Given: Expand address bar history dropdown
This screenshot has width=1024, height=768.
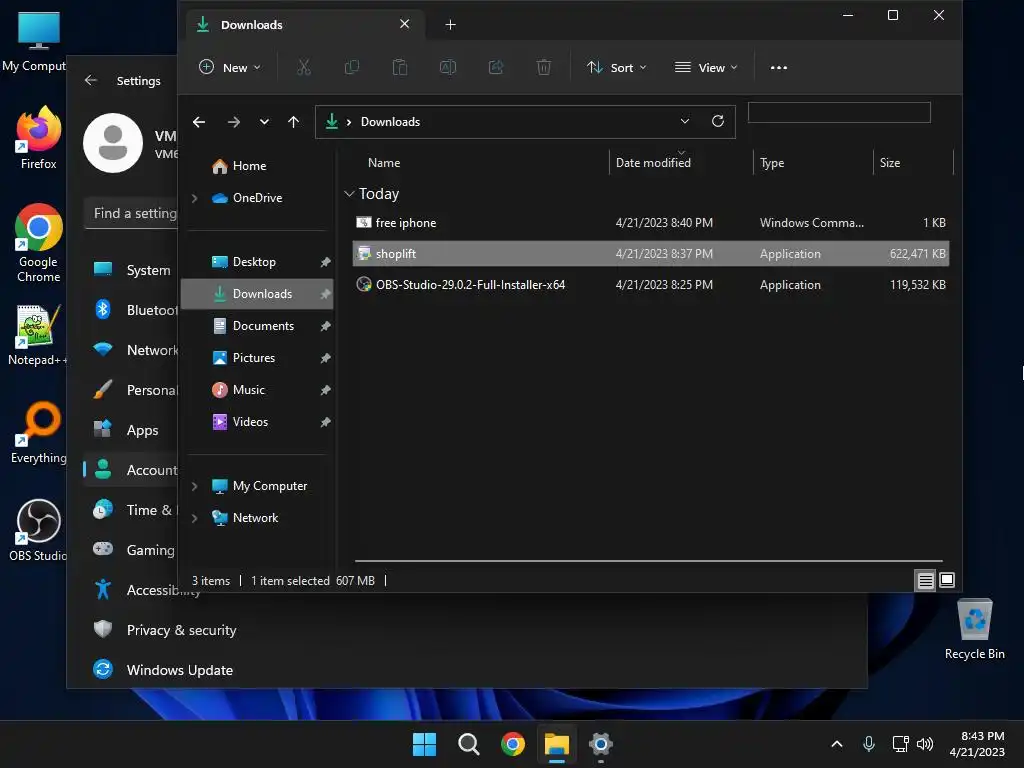Looking at the screenshot, I should coord(684,121).
